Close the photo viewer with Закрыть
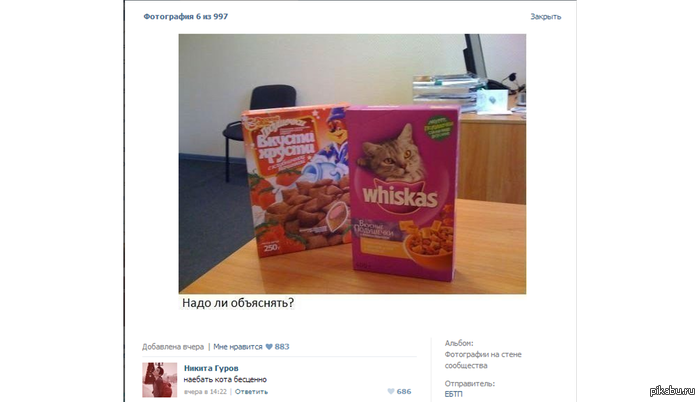700x402 pixels. [x=546, y=17]
